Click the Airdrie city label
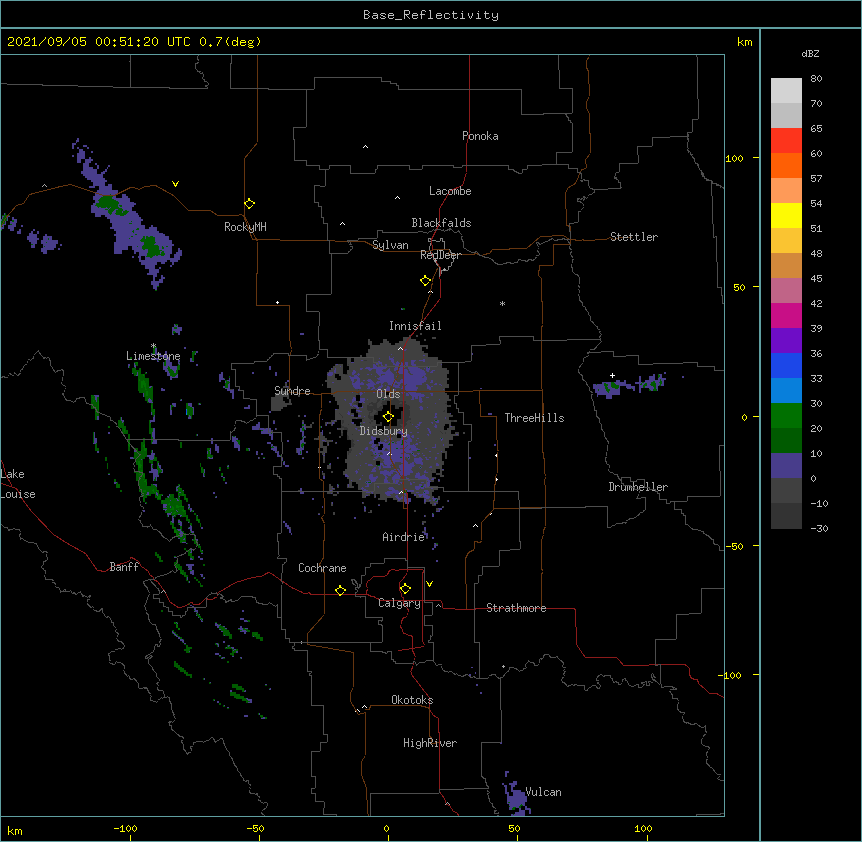 click(x=404, y=537)
